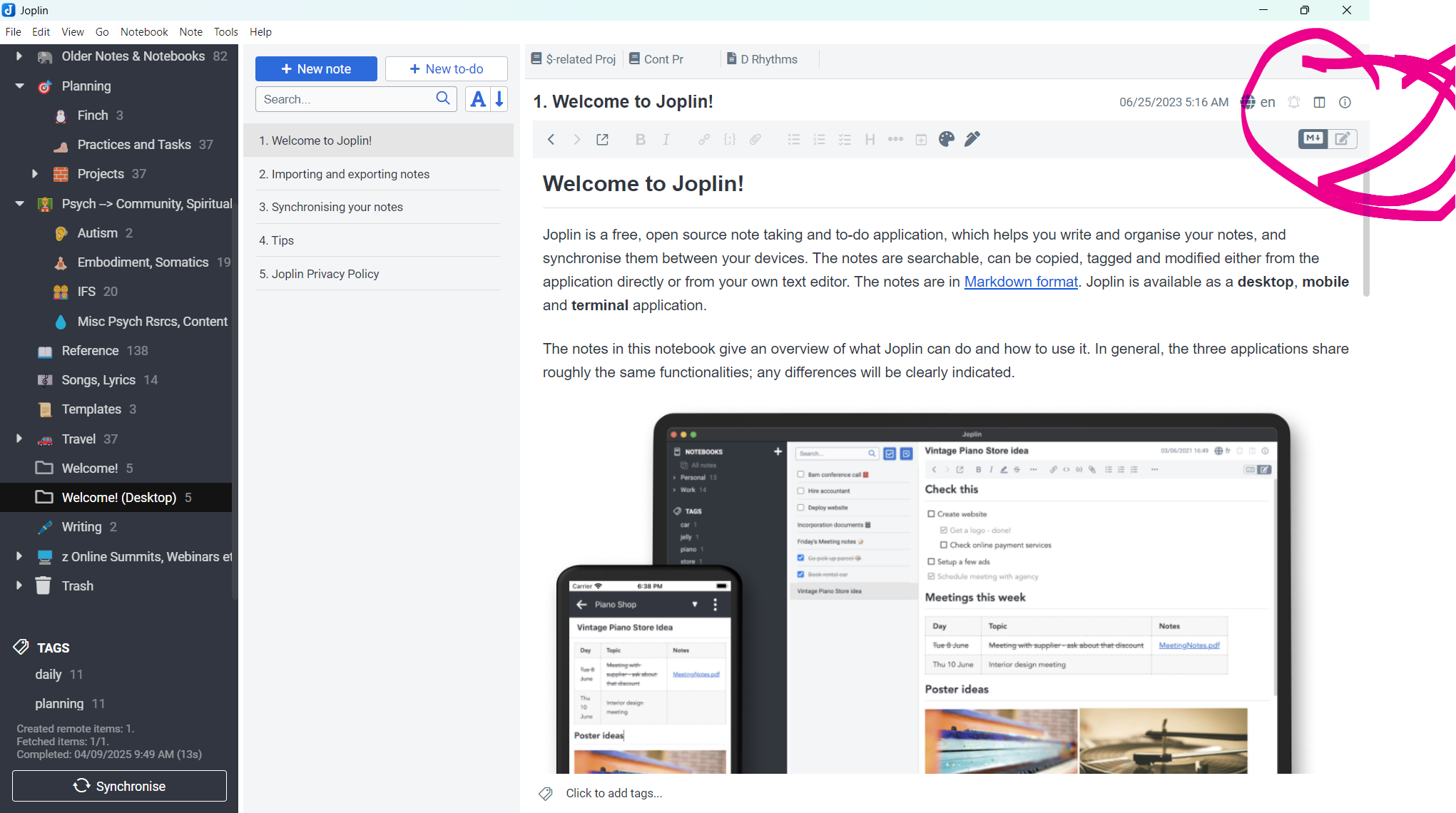Image resolution: width=1456 pixels, height=813 pixels.
Task: Open note in external editor icon
Action: coord(602,139)
